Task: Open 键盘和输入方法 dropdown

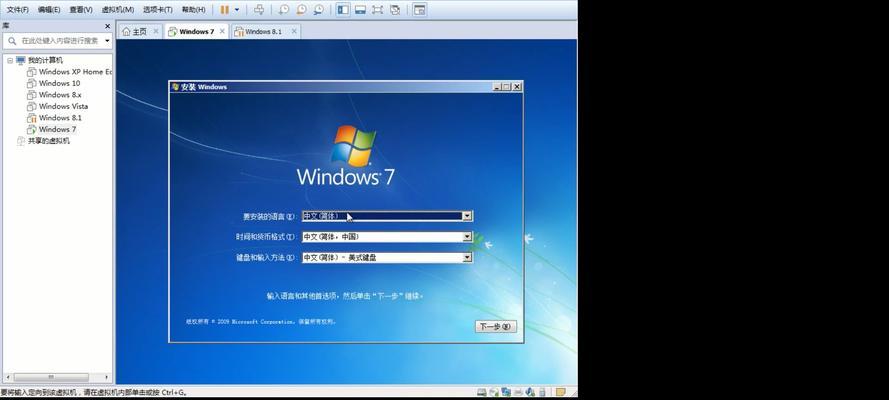Action: coord(467,258)
